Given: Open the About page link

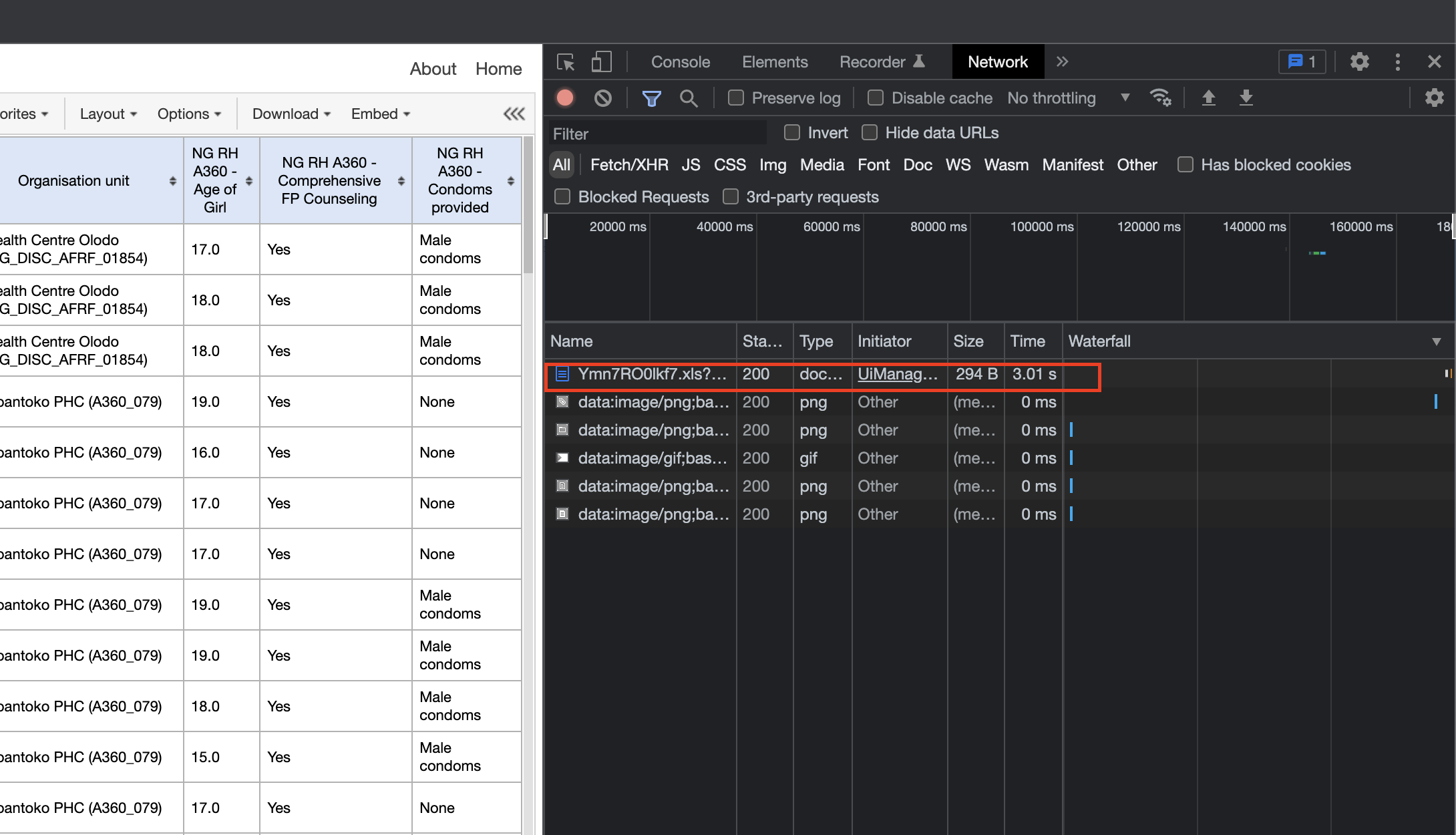Looking at the screenshot, I should [433, 69].
